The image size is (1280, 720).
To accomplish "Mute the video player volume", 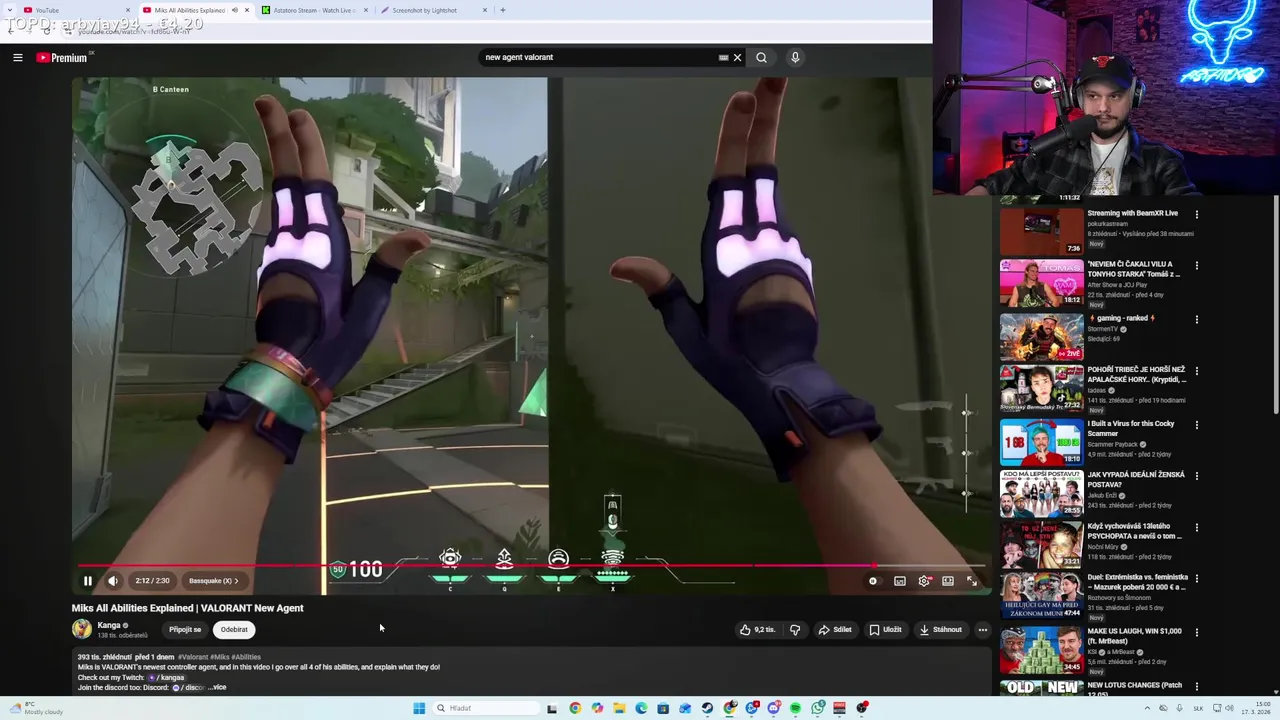I will pyautogui.click(x=113, y=581).
